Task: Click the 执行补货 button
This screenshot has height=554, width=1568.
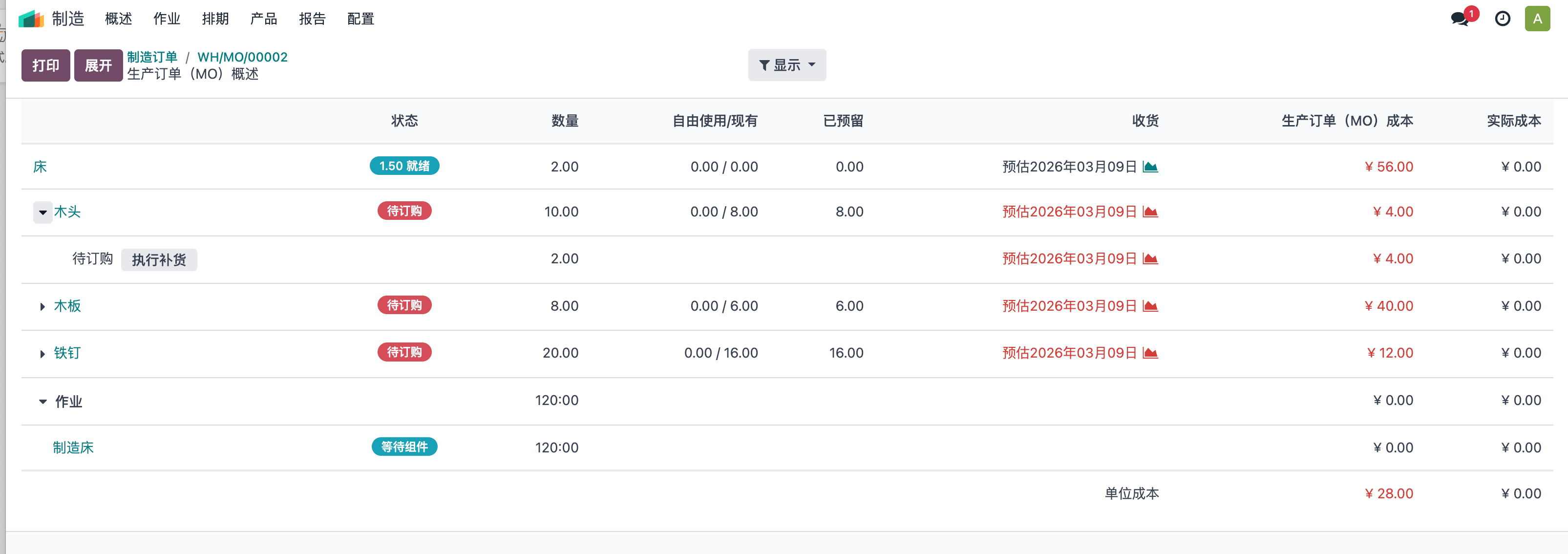Action: (159, 259)
